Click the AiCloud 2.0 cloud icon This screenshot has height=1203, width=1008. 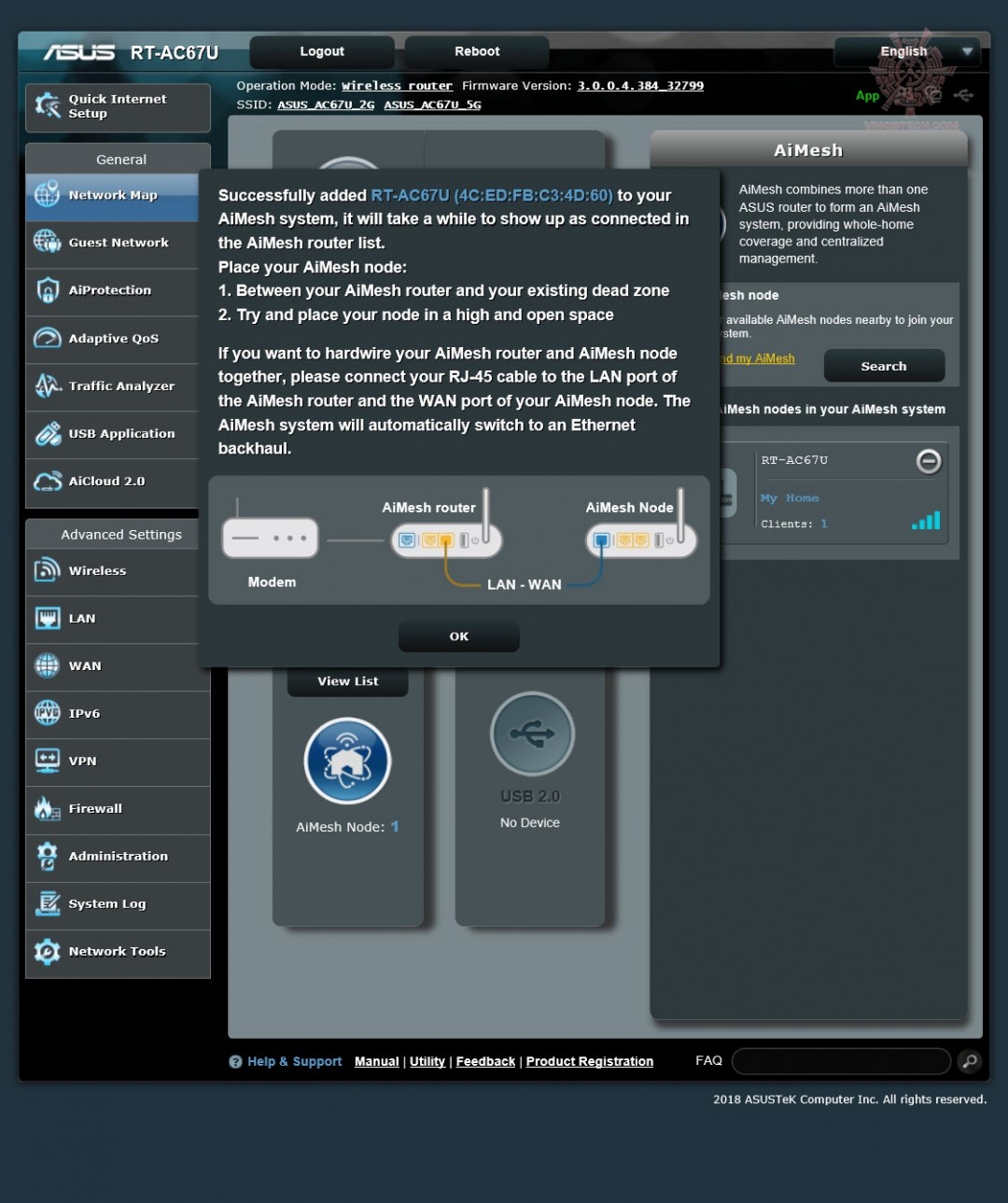[x=48, y=481]
